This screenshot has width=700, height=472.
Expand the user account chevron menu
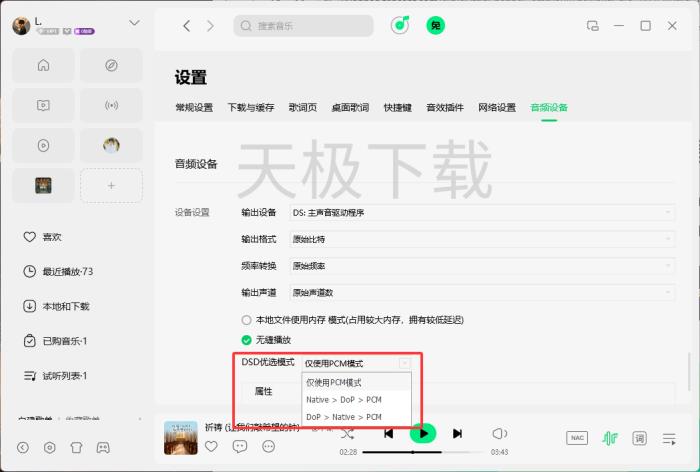tap(134, 23)
